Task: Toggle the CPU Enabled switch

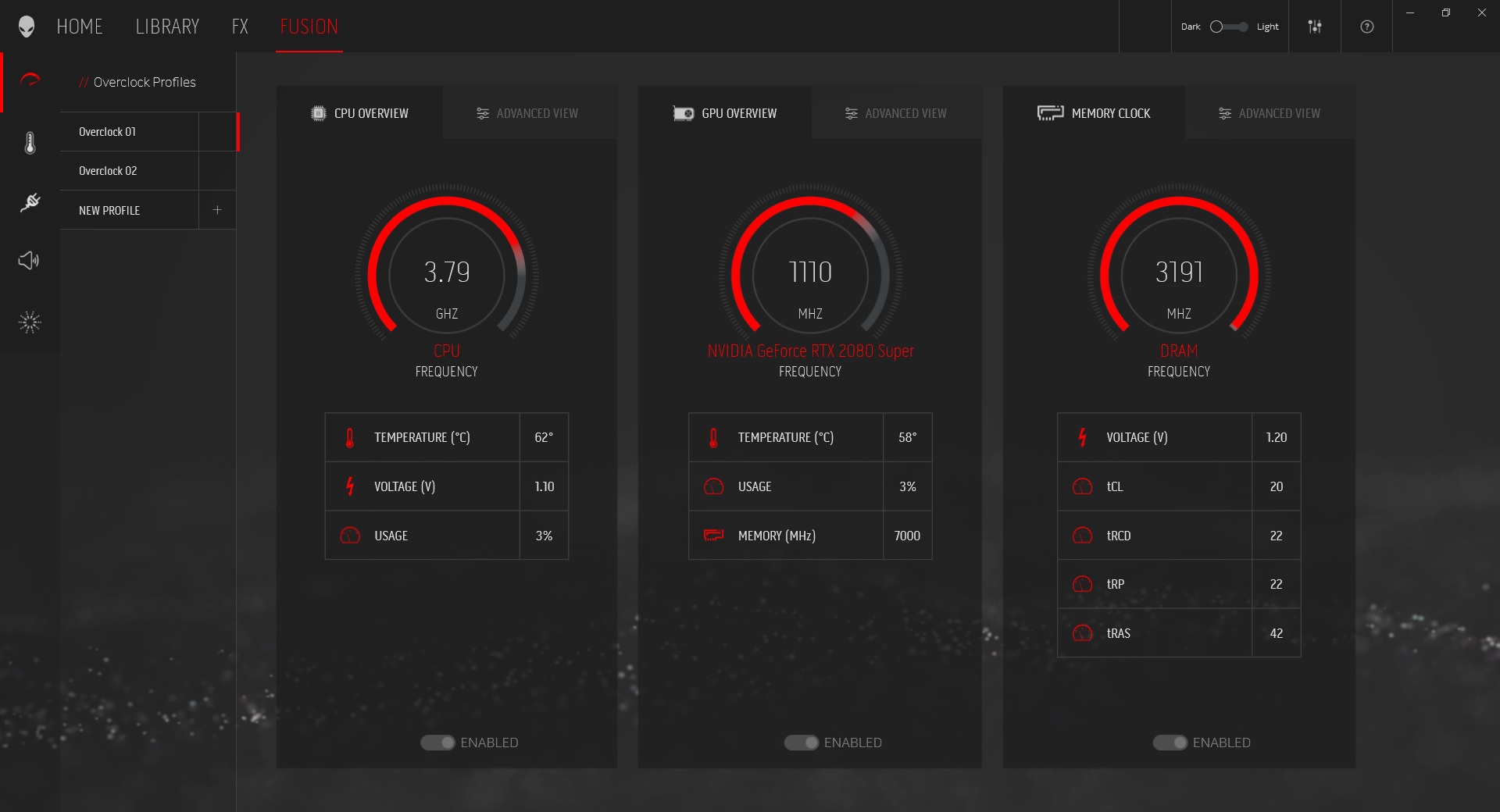Action: (437, 743)
